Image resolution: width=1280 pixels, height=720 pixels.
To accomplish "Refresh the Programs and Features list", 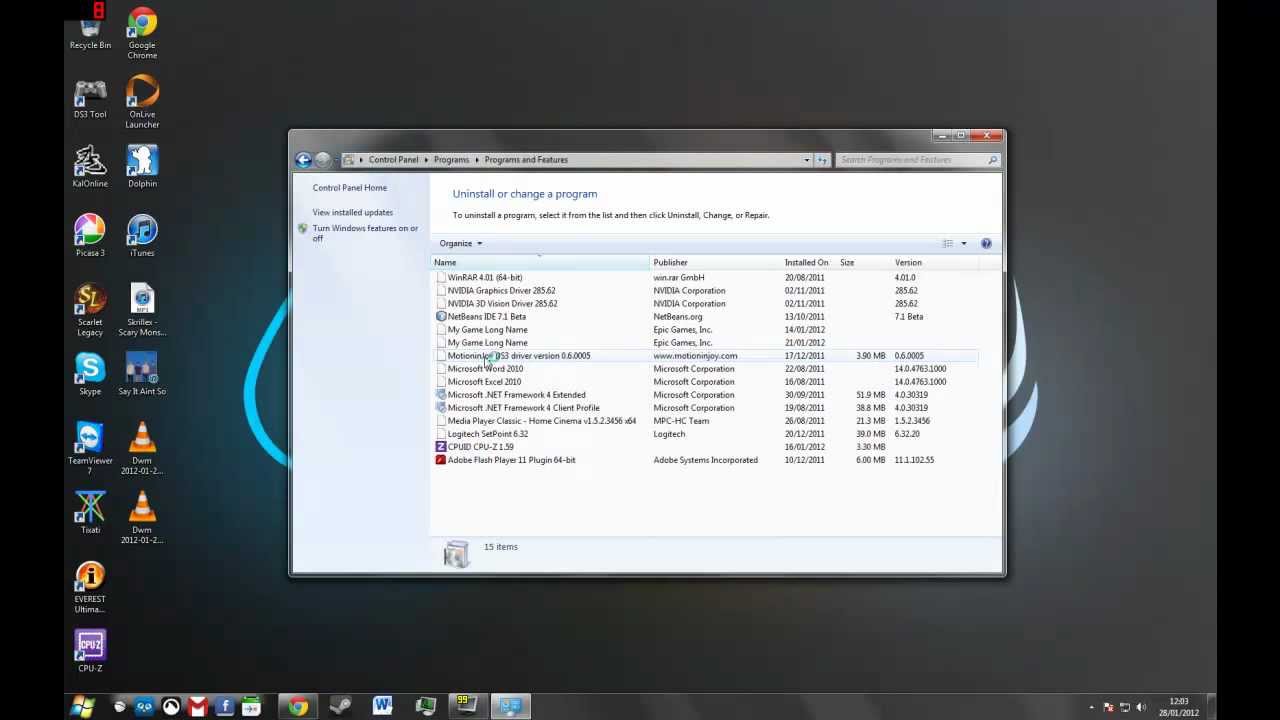I will (822, 160).
